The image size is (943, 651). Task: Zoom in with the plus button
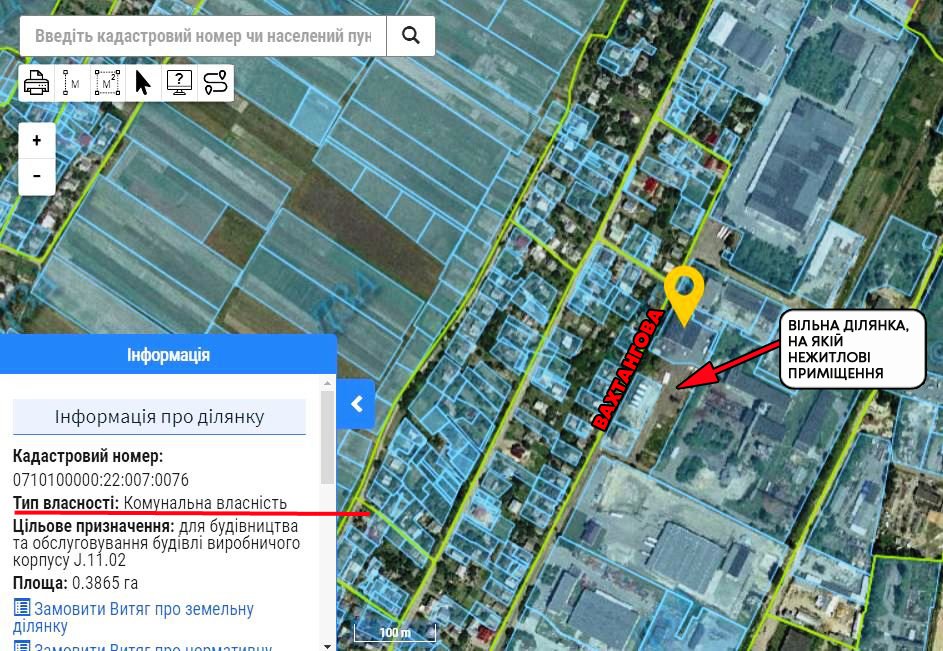(37, 141)
